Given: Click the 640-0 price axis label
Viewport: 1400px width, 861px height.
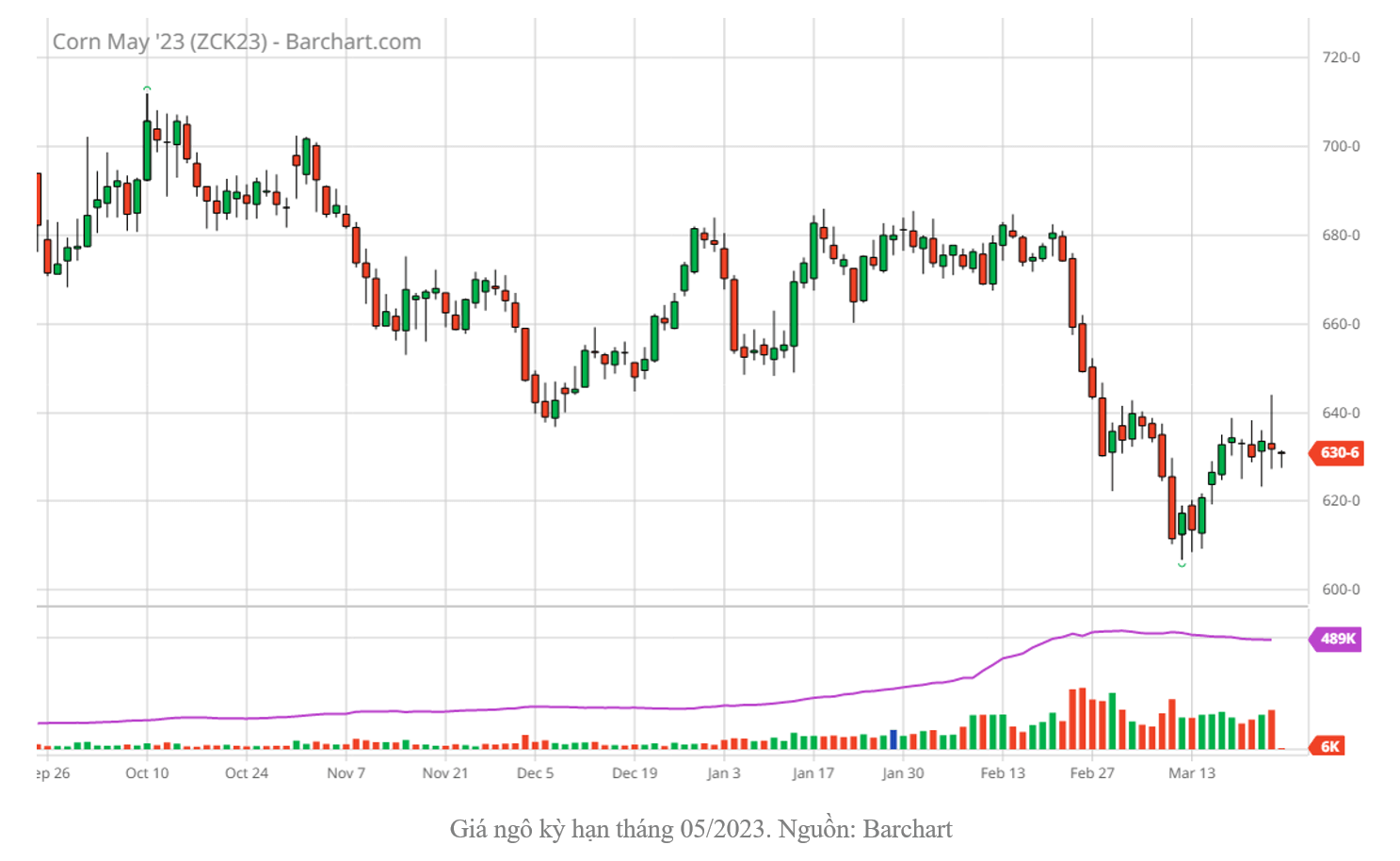Looking at the screenshot, I should pyautogui.click(x=1341, y=413).
